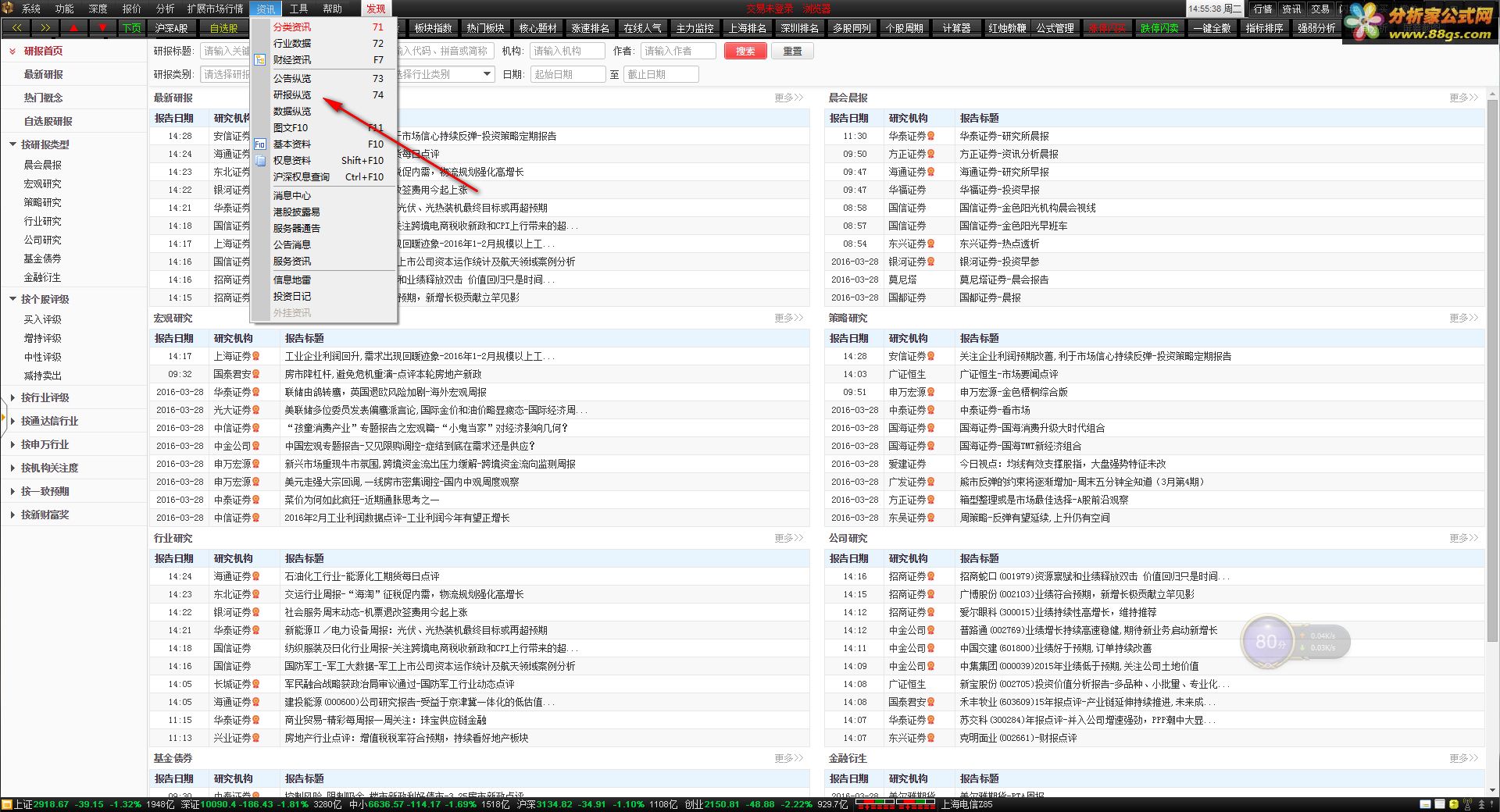Click 更多>> link for 策略研究
The image size is (1500, 812).
coord(1463,318)
